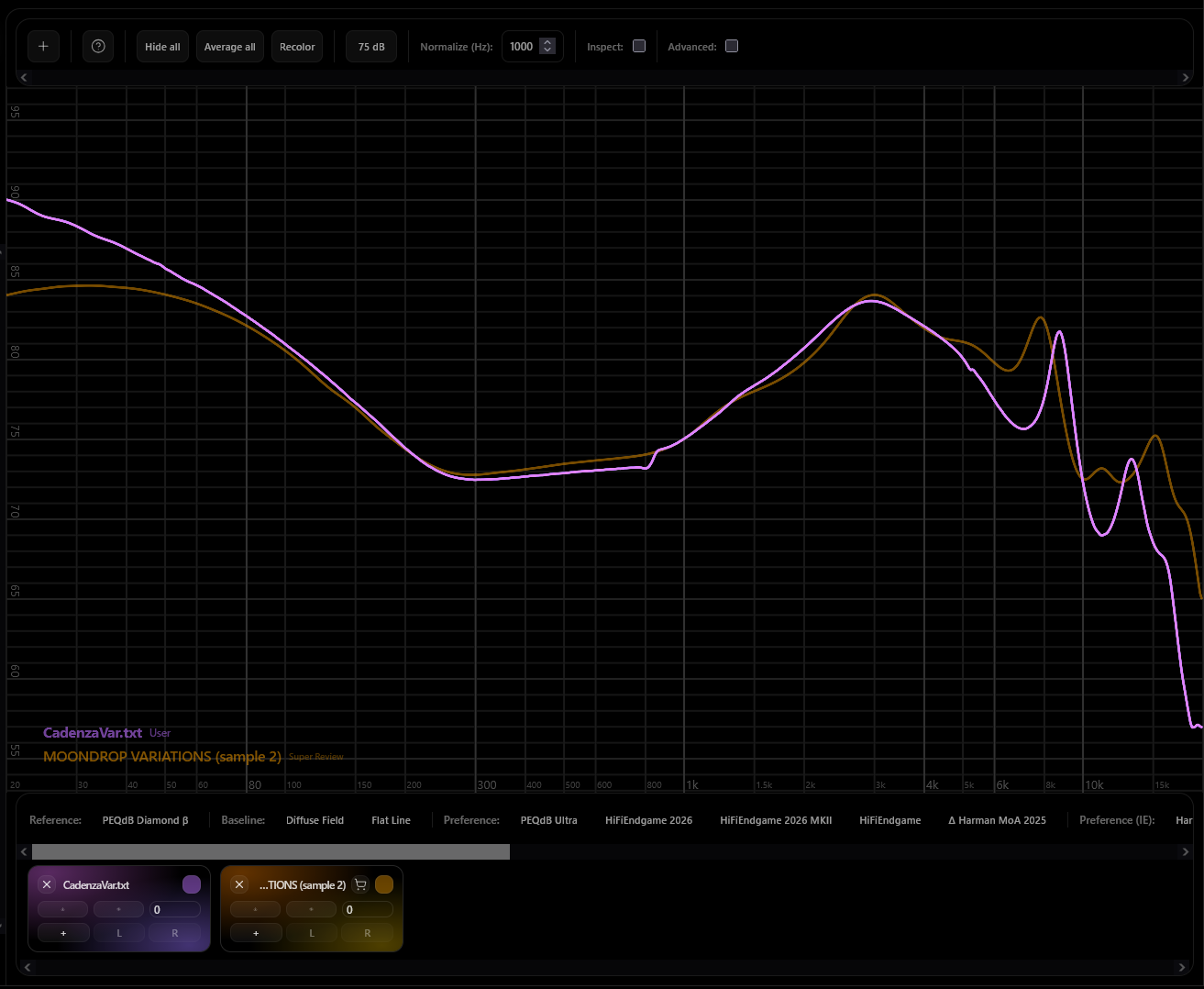Click the Super Review label in legend
1204x989 pixels.
point(316,757)
